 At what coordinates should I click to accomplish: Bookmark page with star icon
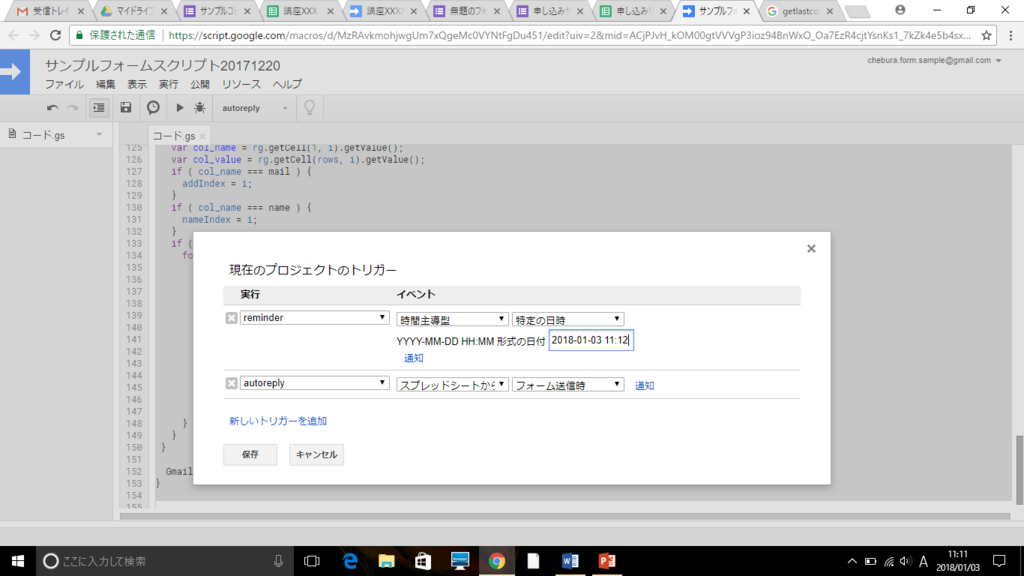[986, 35]
